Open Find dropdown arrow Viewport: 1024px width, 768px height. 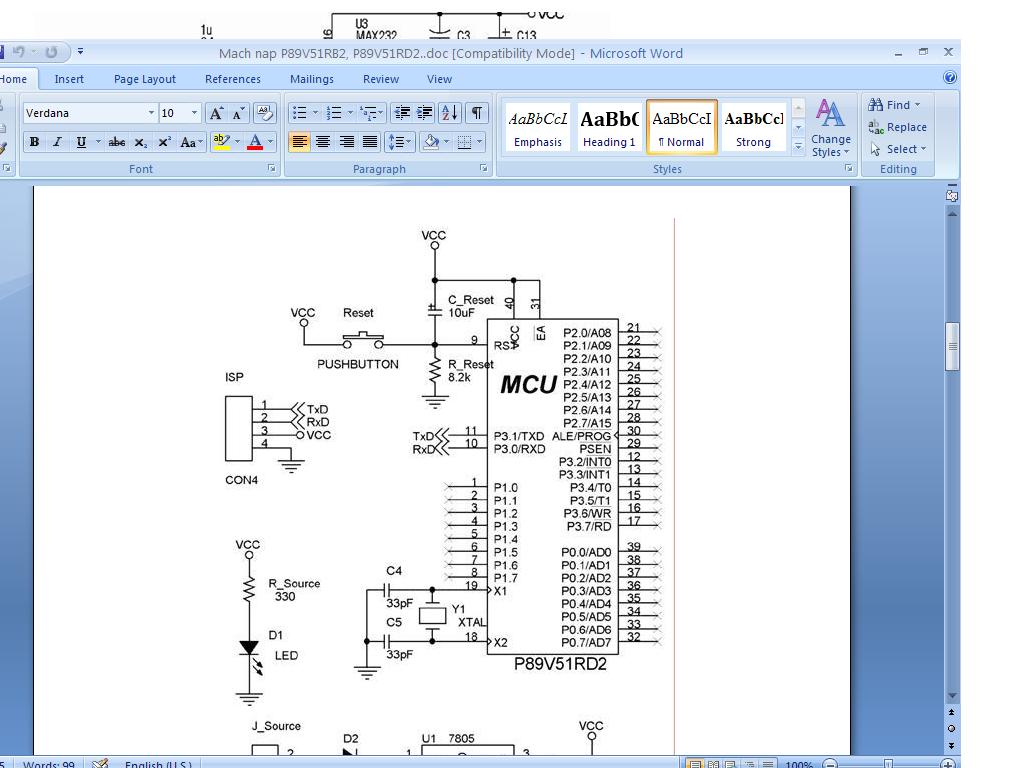pos(918,104)
